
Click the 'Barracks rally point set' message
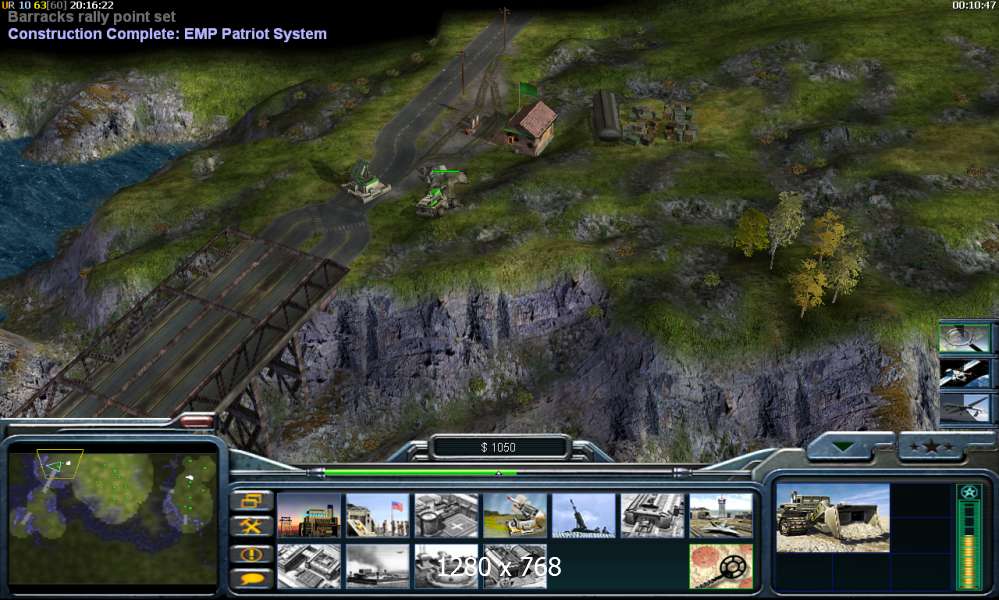92,17
